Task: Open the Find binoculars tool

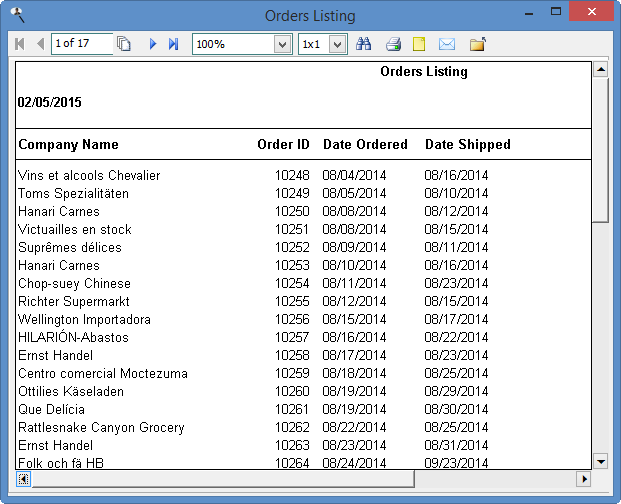Action: click(x=363, y=44)
